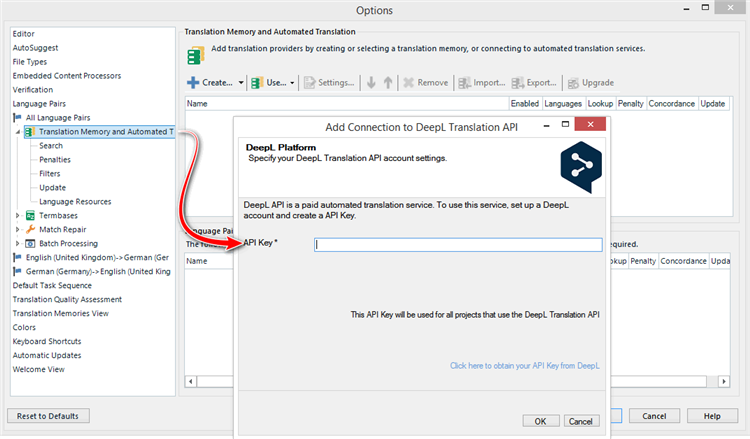Click the move down arrow icon

[371, 83]
